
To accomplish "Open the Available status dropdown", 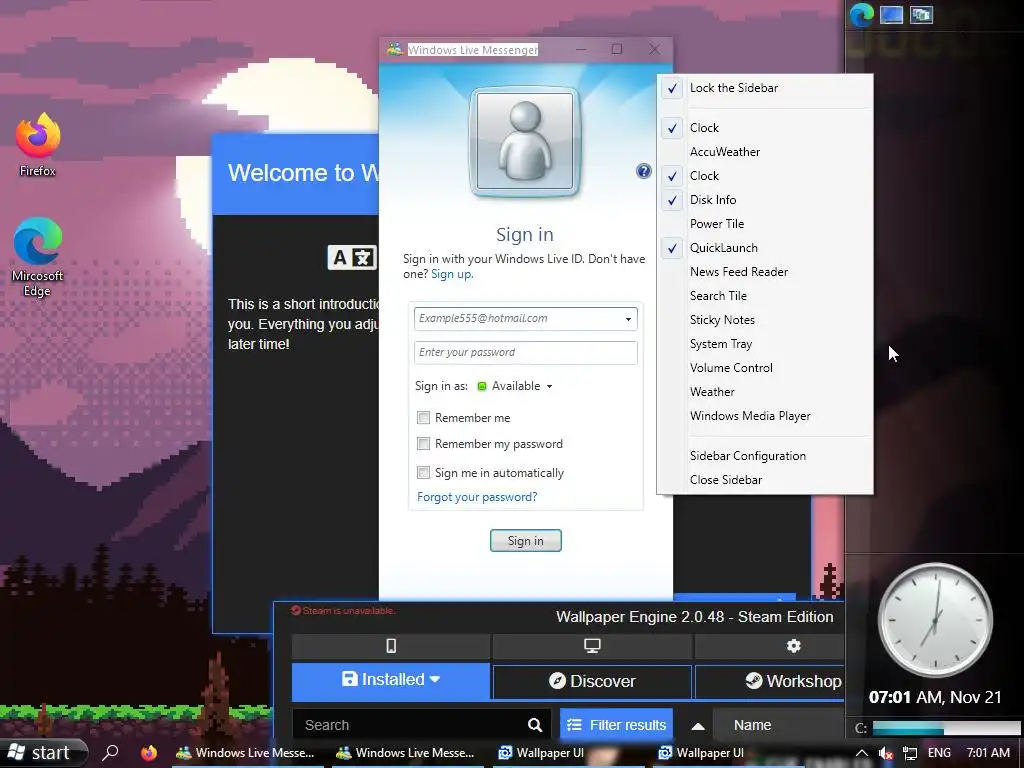I will (x=516, y=386).
